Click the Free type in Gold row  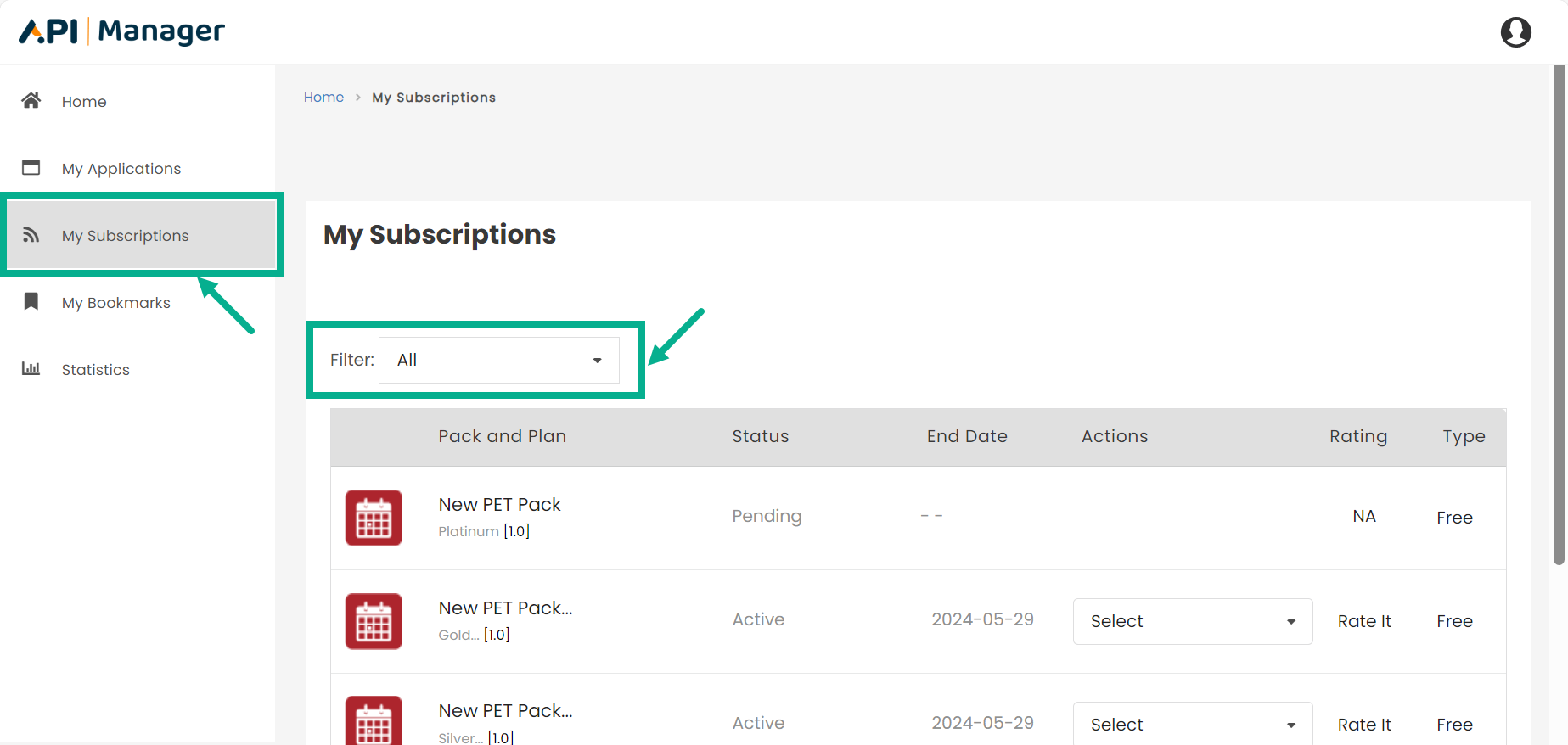[1454, 621]
